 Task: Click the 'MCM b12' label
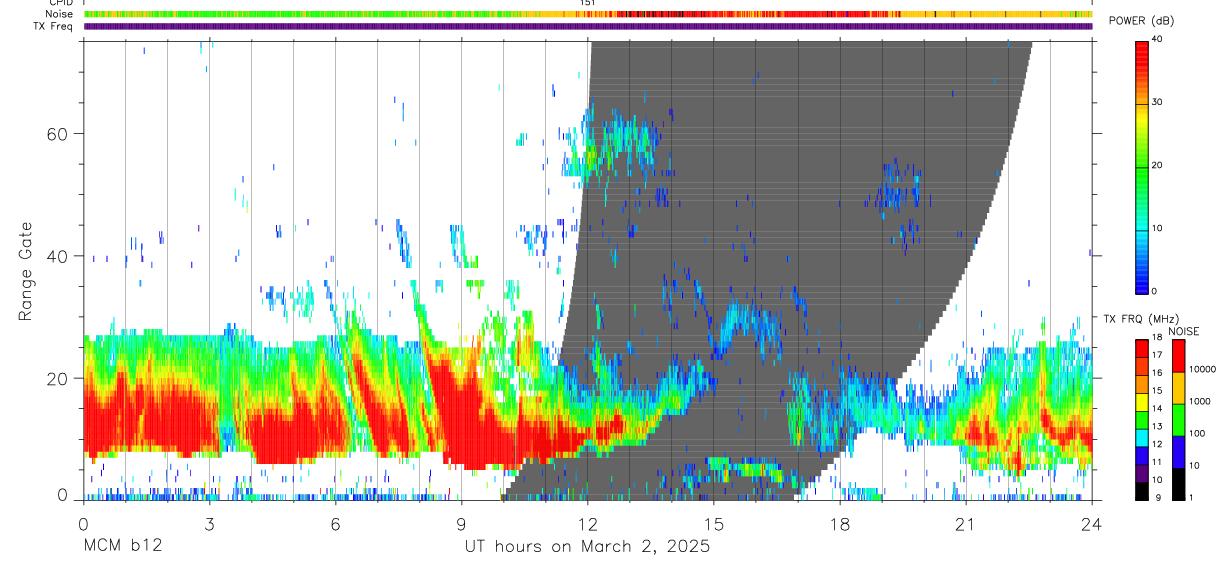[122, 547]
